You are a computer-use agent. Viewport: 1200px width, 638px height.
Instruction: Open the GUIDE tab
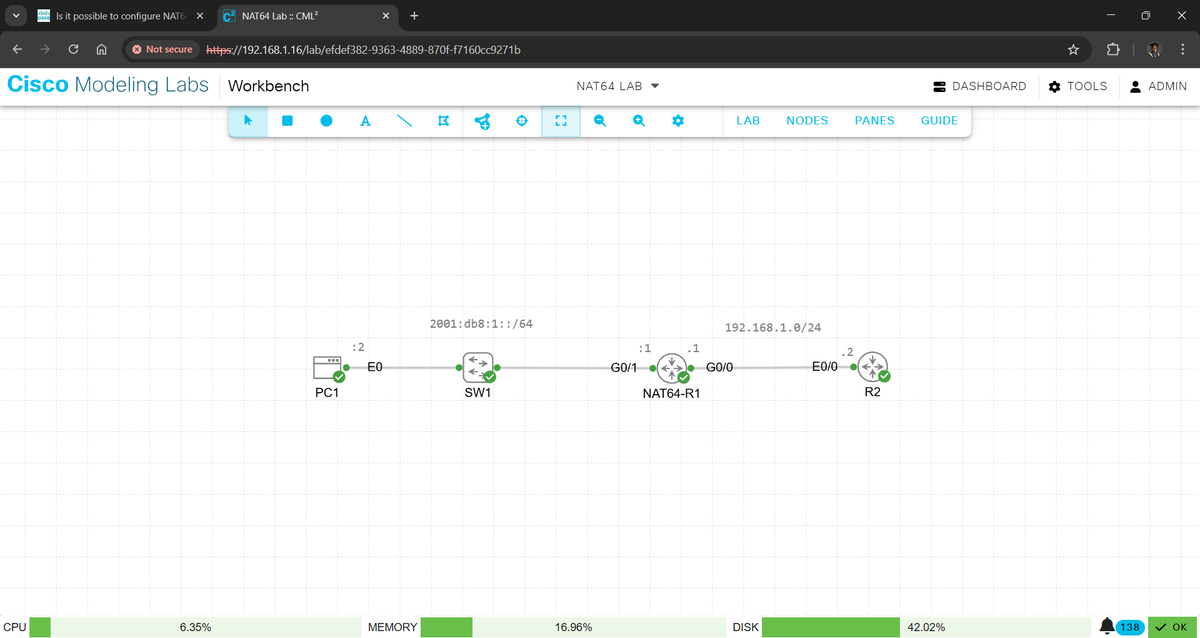point(939,121)
